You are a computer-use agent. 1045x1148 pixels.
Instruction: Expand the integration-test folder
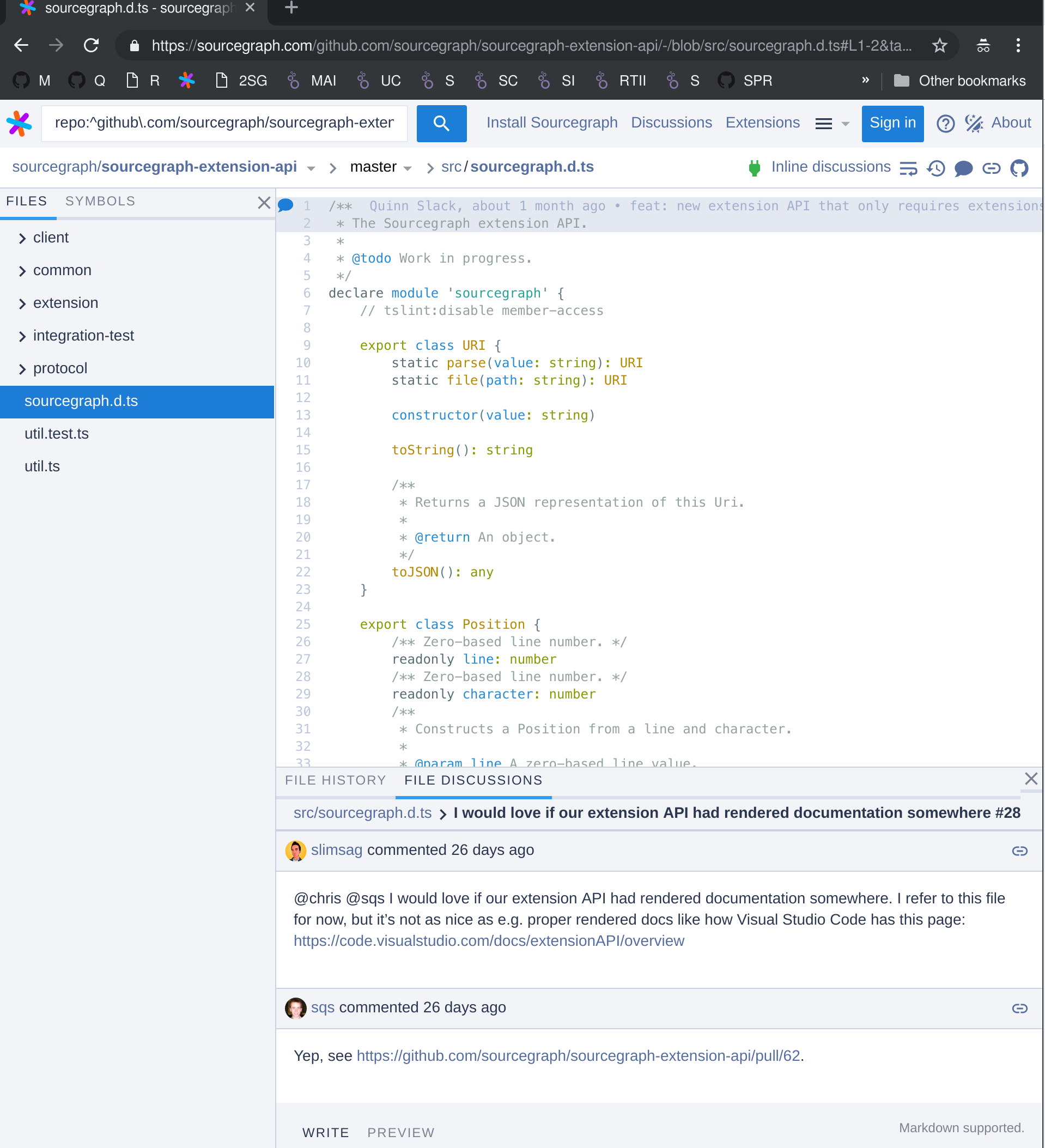pos(23,336)
